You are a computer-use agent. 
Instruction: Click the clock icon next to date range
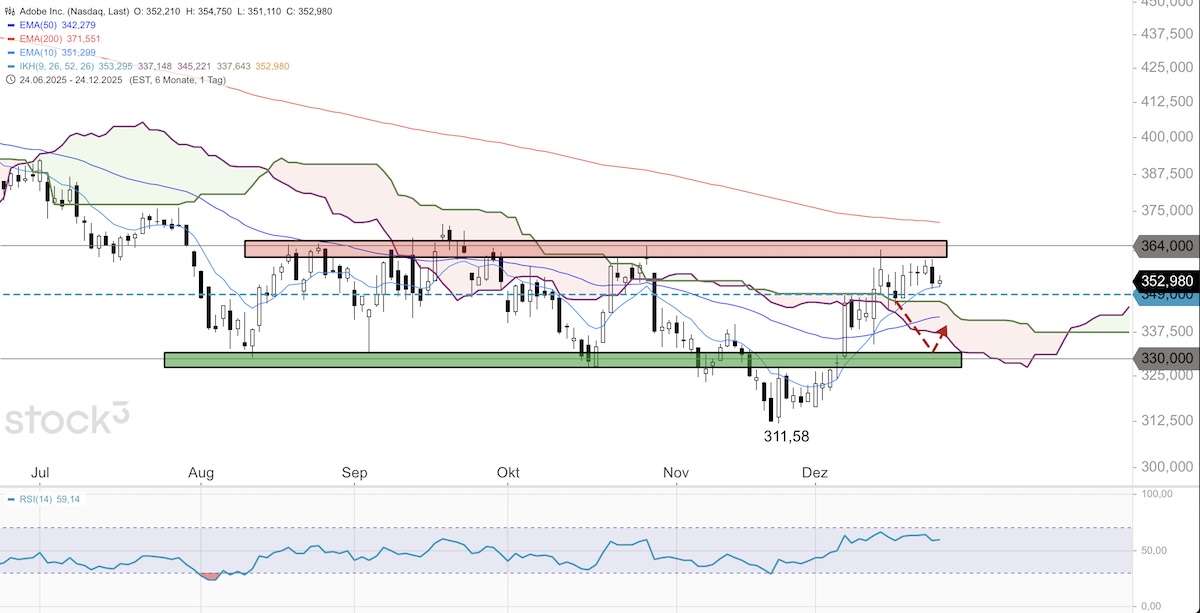(10, 80)
